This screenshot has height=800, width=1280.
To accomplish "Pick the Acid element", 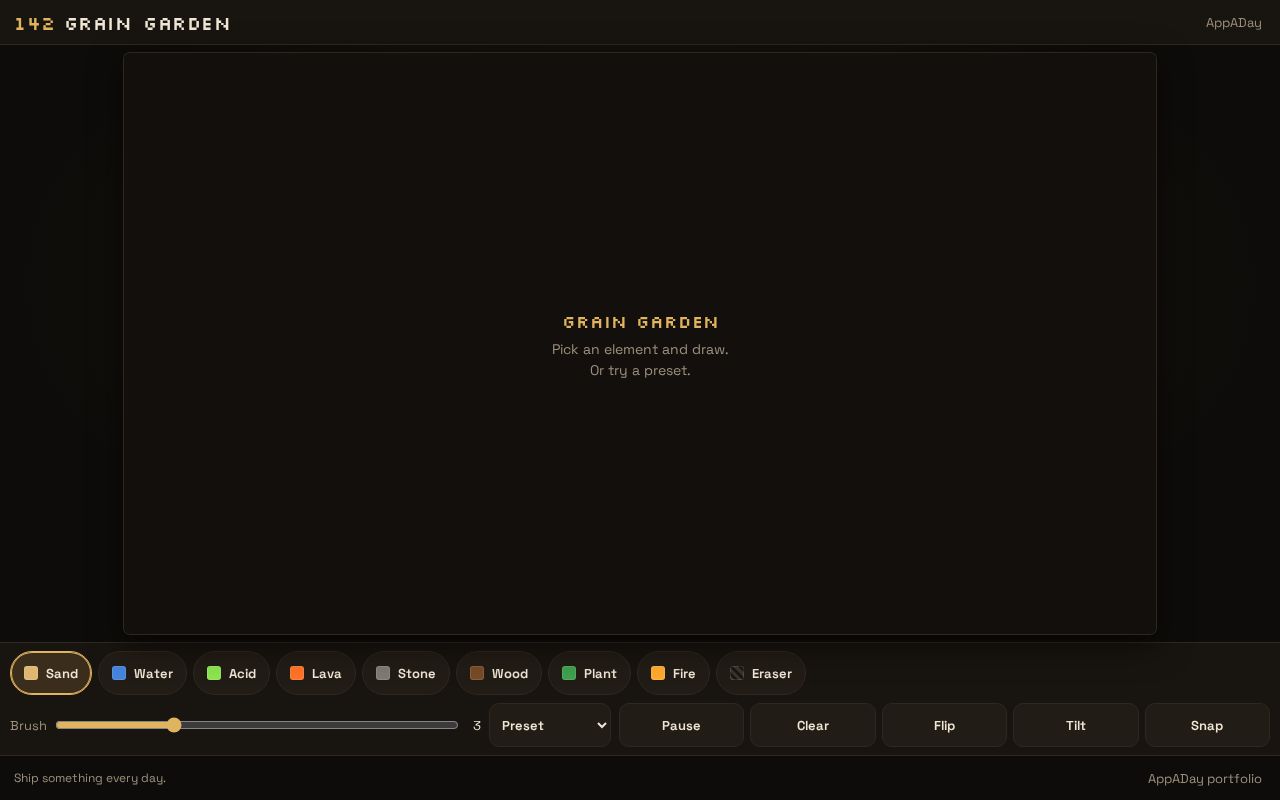I will tap(231, 673).
